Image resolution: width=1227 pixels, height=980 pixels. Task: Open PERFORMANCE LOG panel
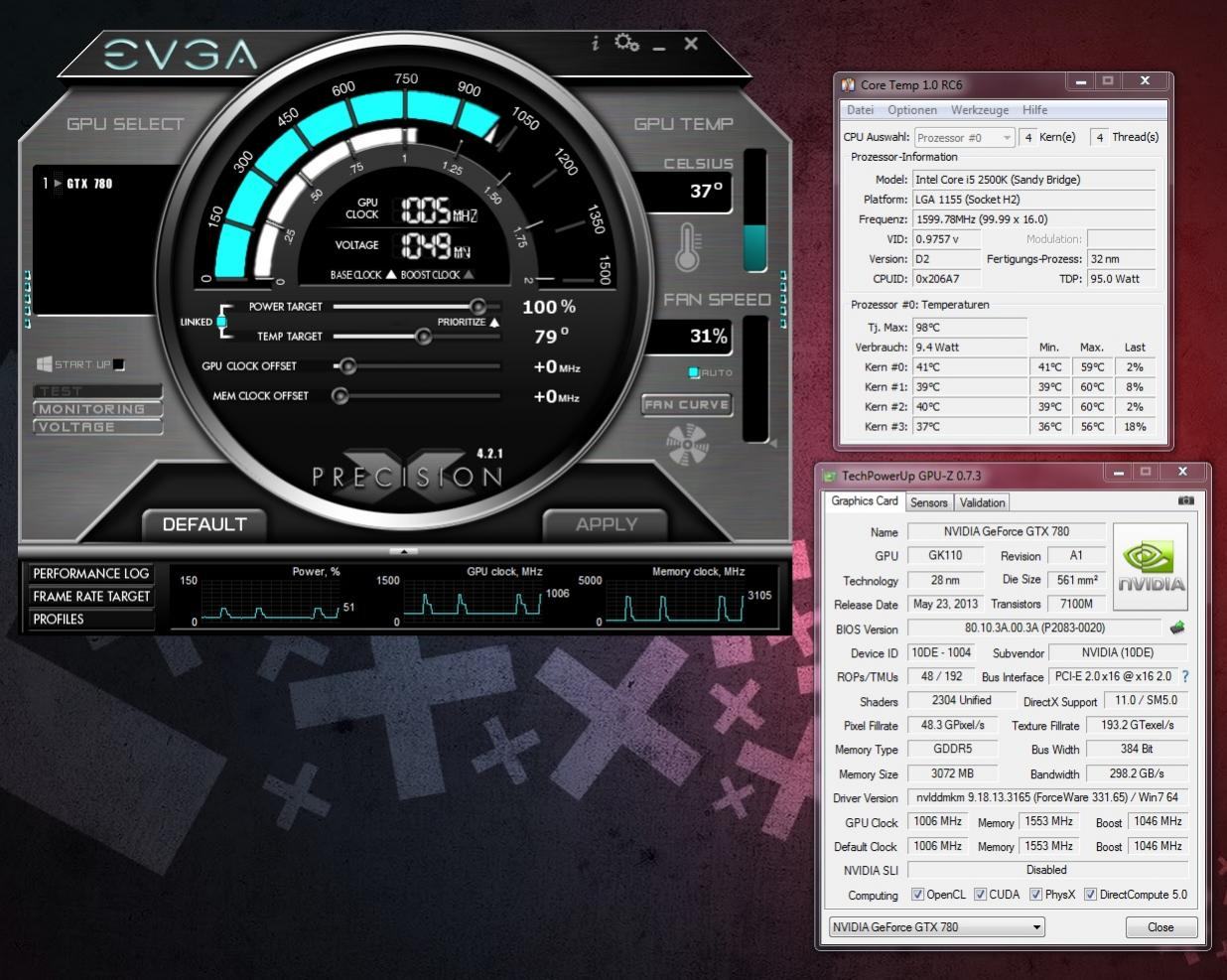[90, 574]
